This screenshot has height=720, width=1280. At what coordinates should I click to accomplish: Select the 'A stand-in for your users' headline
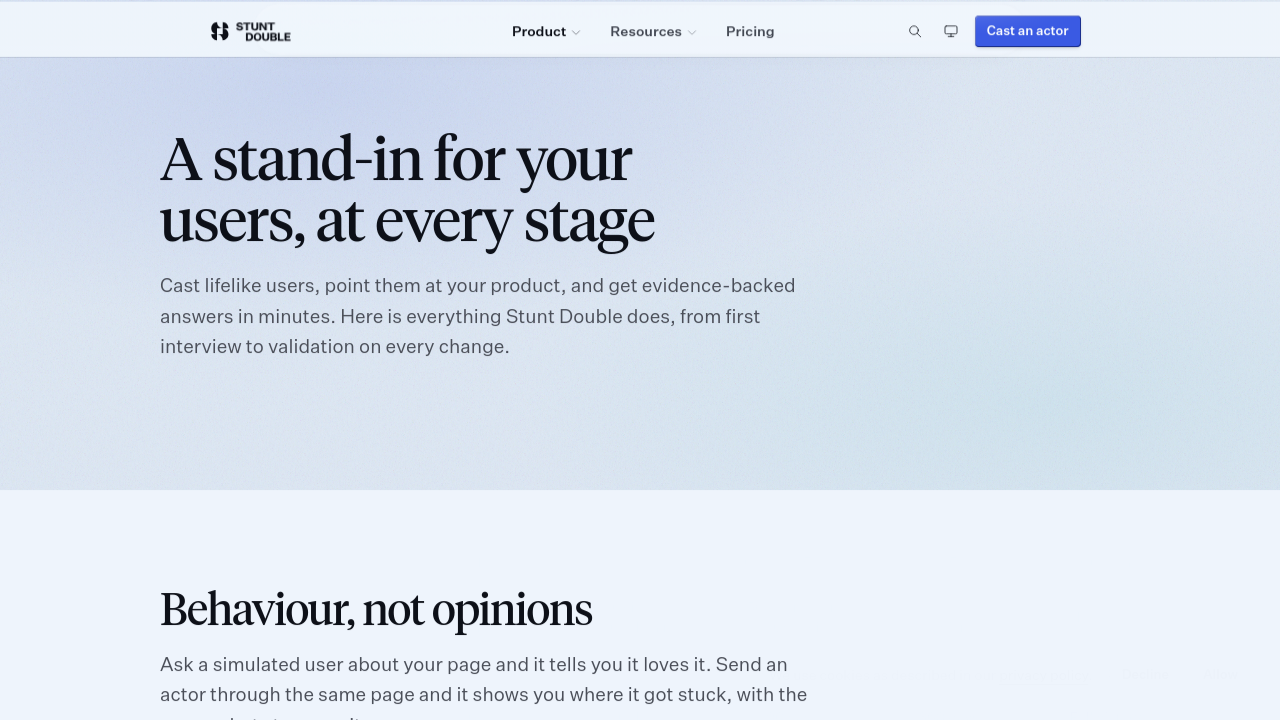click(408, 190)
